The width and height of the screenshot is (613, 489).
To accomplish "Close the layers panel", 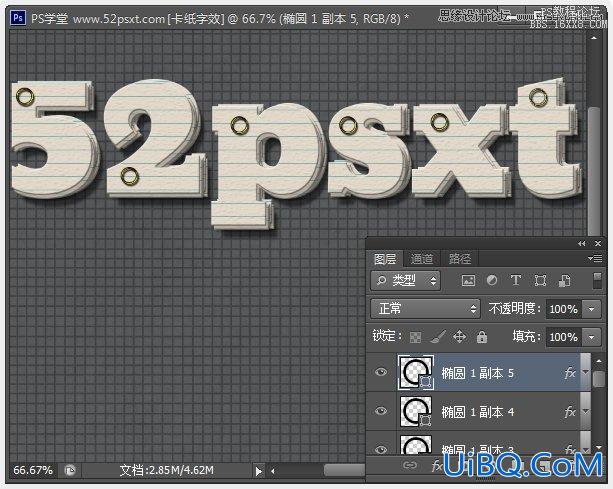I will (x=598, y=244).
